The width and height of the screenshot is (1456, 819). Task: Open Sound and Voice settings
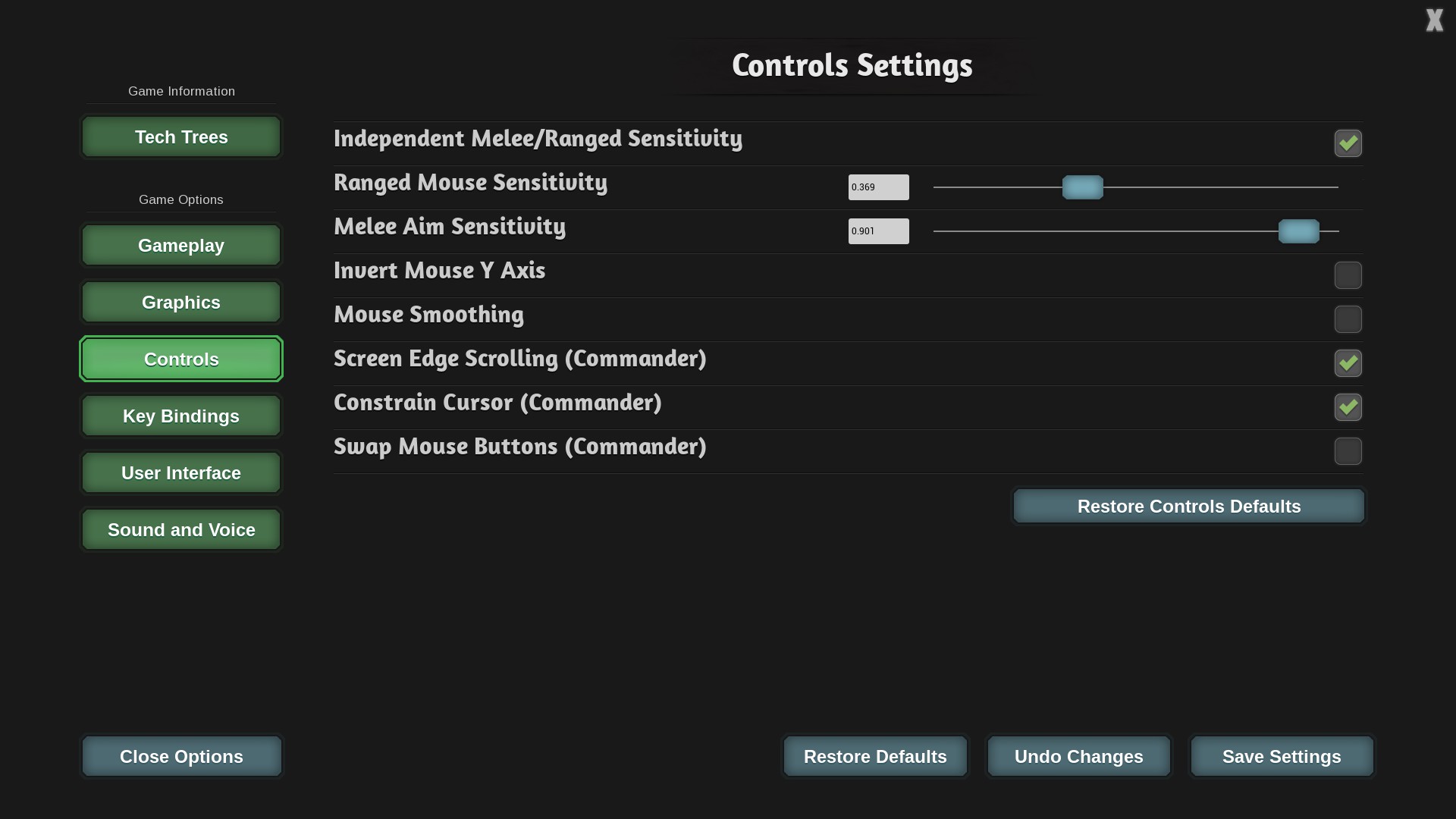coord(181,530)
